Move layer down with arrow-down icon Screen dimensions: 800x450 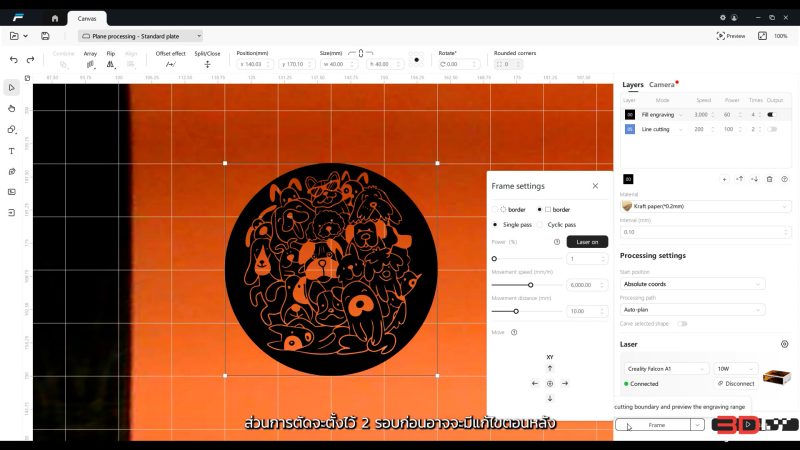755,179
